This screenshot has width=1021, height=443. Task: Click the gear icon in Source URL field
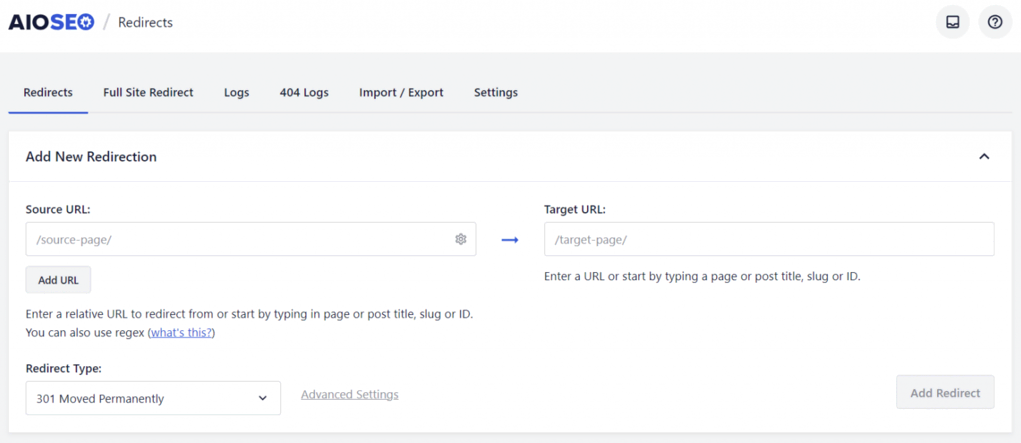(x=461, y=239)
